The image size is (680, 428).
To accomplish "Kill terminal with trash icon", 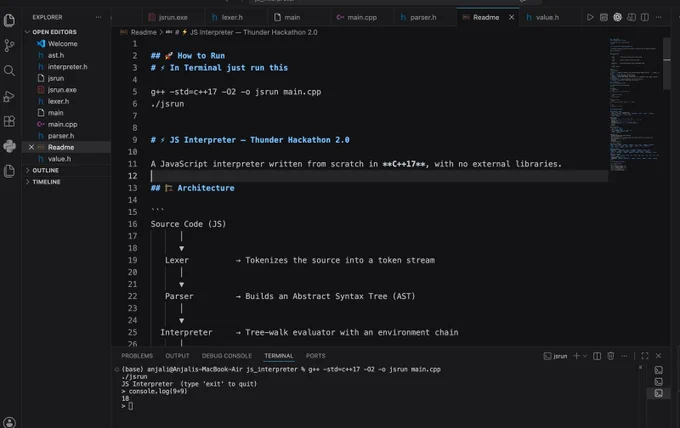I will point(611,356).
